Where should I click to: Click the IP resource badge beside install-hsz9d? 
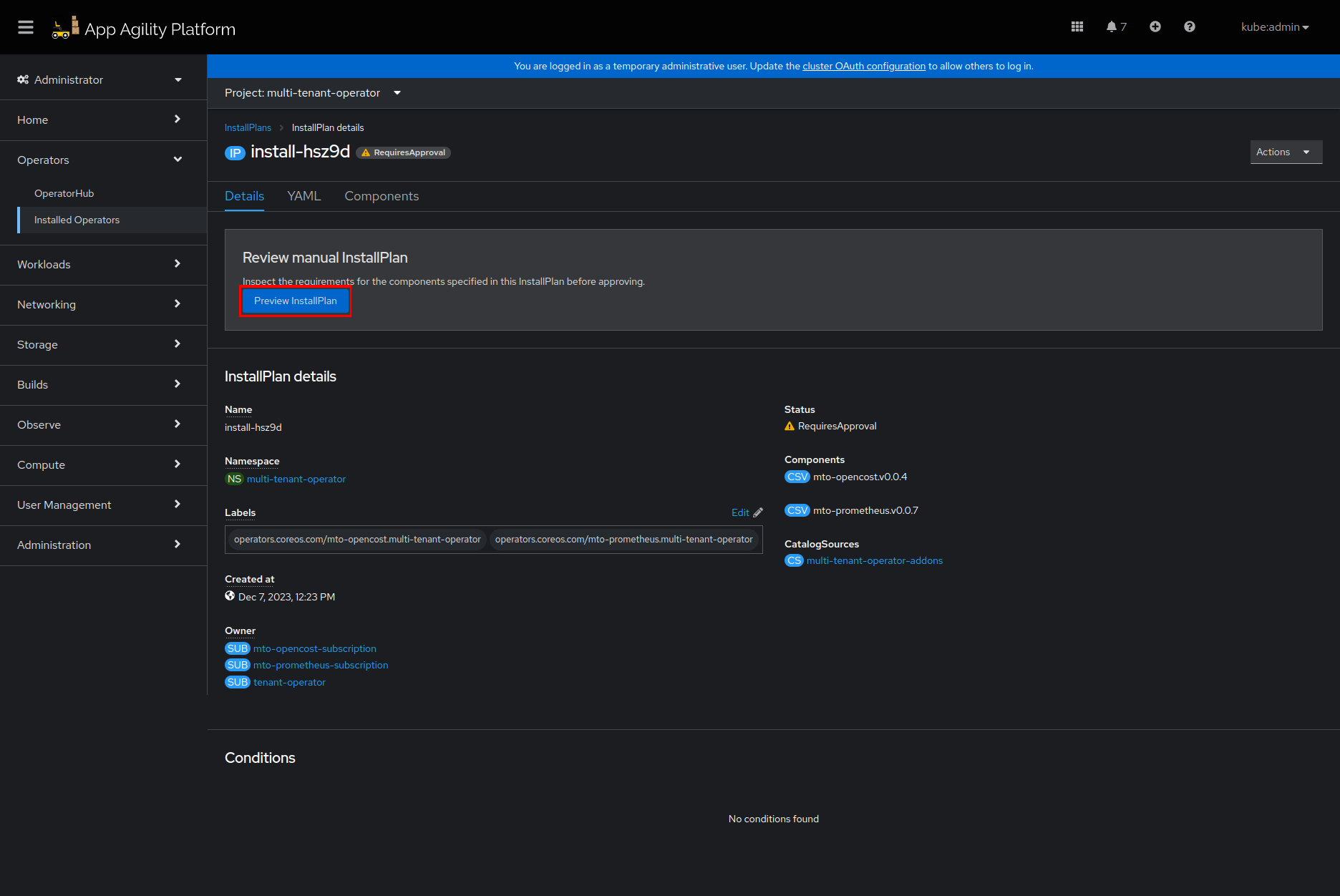coord(235,152)
